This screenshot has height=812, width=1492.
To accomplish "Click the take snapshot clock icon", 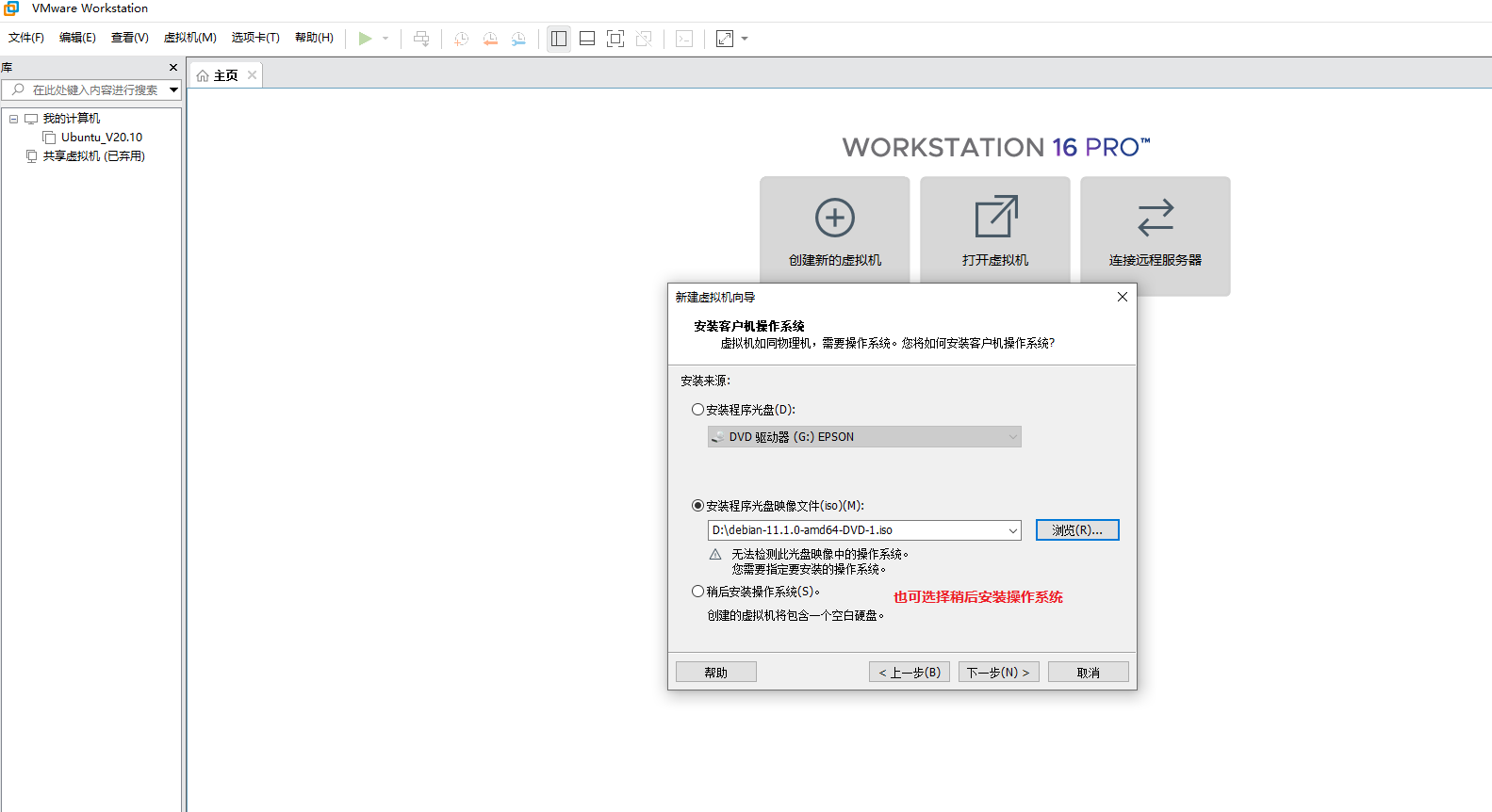I will [x=462, y=39].
